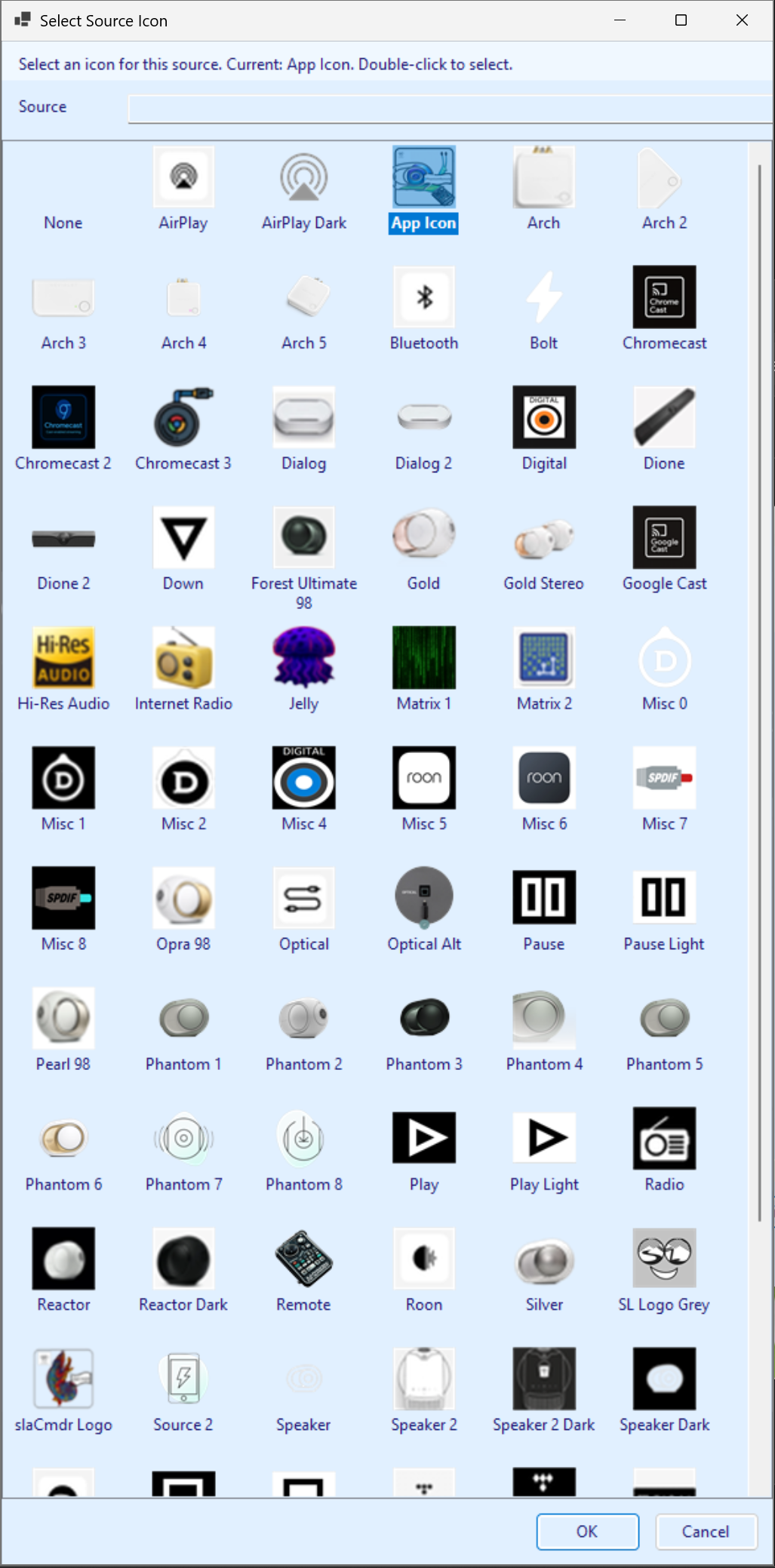The width and height of the screenshot is (775, 1568).
Task: Select the Down triangle icon
Action: tap(183, 537)
